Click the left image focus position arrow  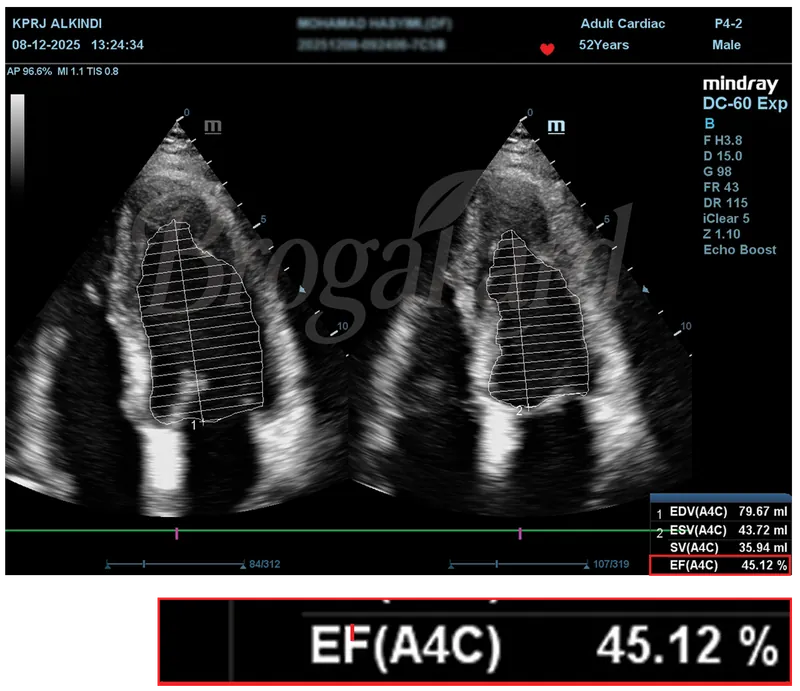(302, 289)
